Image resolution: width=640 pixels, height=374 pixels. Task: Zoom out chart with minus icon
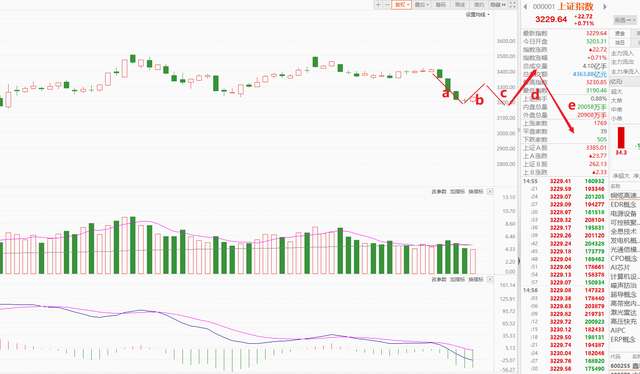tap(387, 4)
